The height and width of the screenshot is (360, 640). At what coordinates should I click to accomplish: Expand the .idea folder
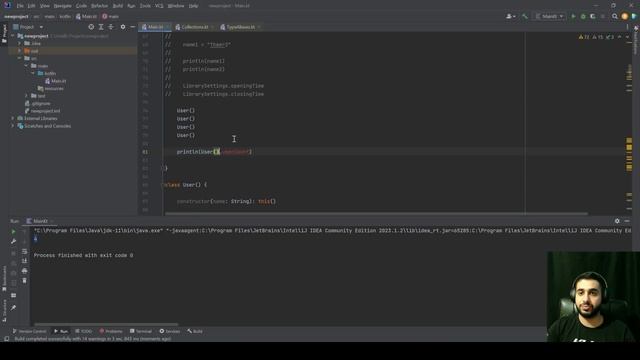(19, 43)
